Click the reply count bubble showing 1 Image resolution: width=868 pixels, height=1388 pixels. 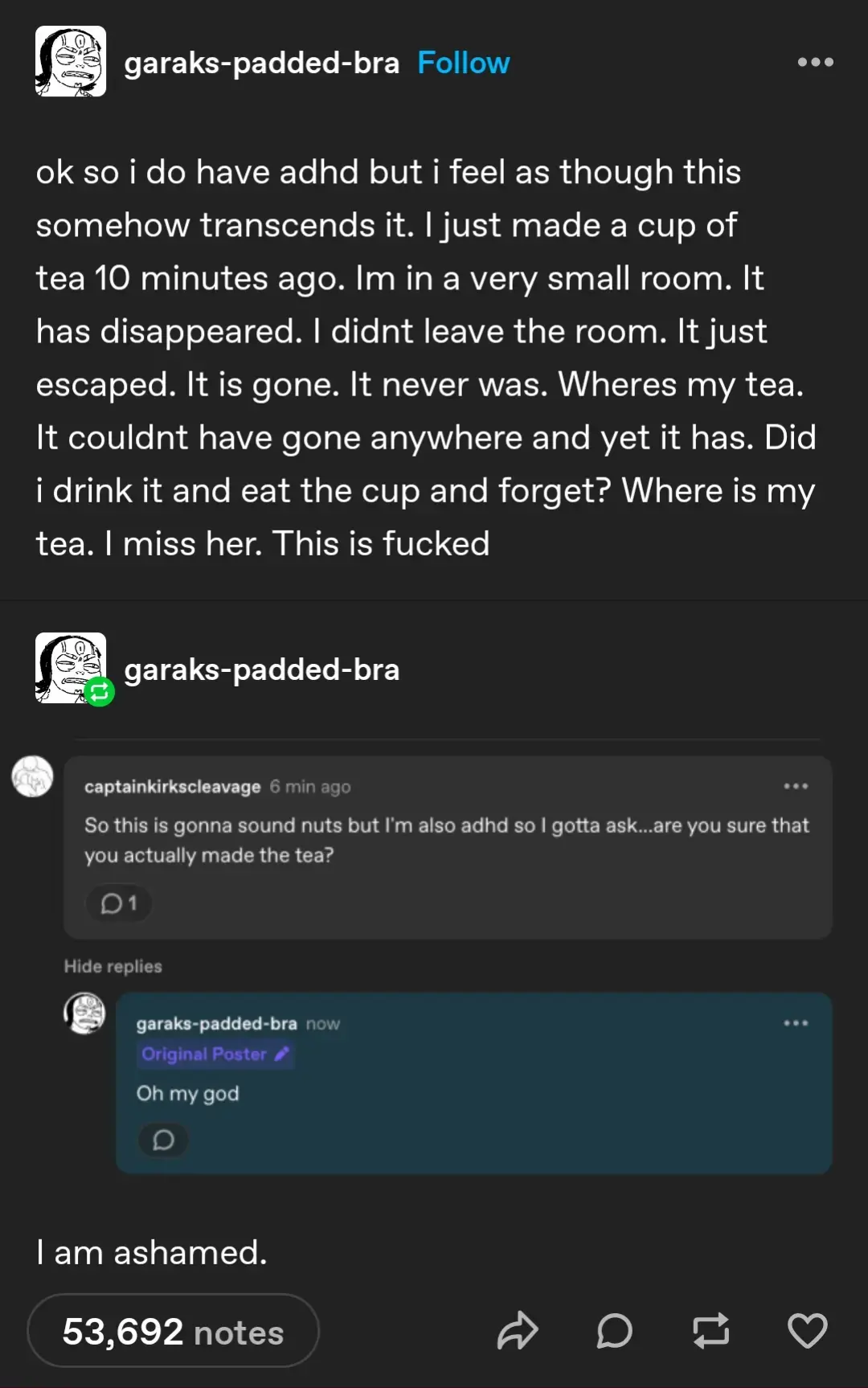point(119,903)
